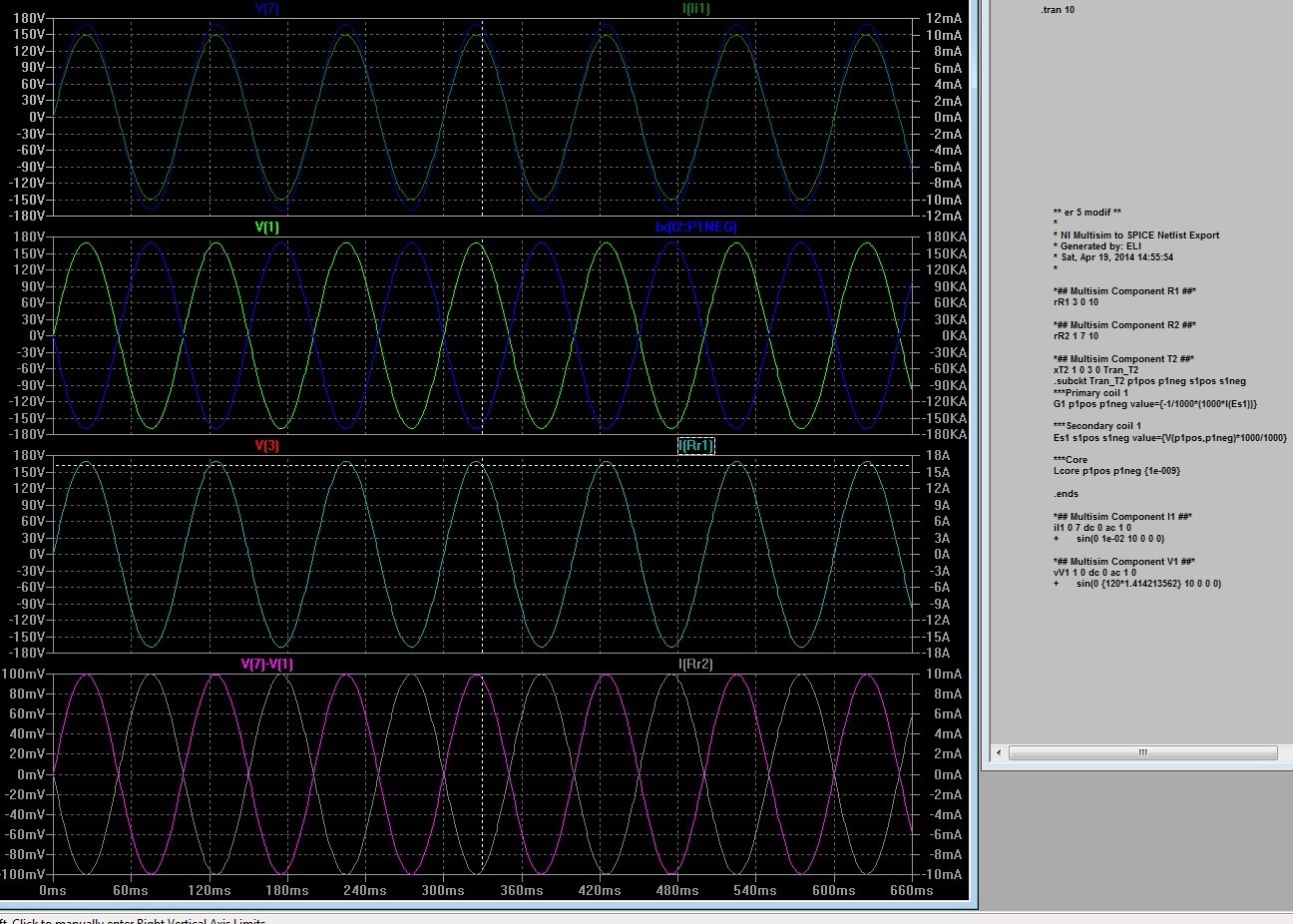This screenshot has width=1293, height=924.
Task: Select the highlighted I(Rr1) trace label
Action: [695, 446]
